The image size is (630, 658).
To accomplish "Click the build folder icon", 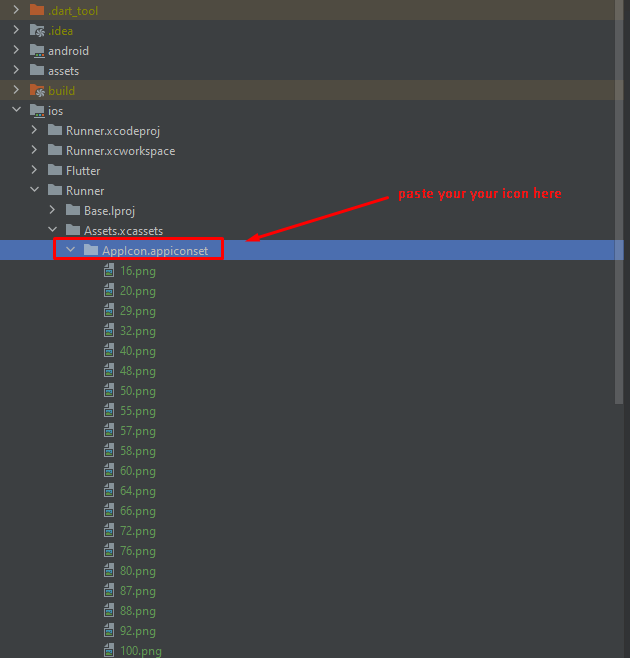I will coord(37,90).
